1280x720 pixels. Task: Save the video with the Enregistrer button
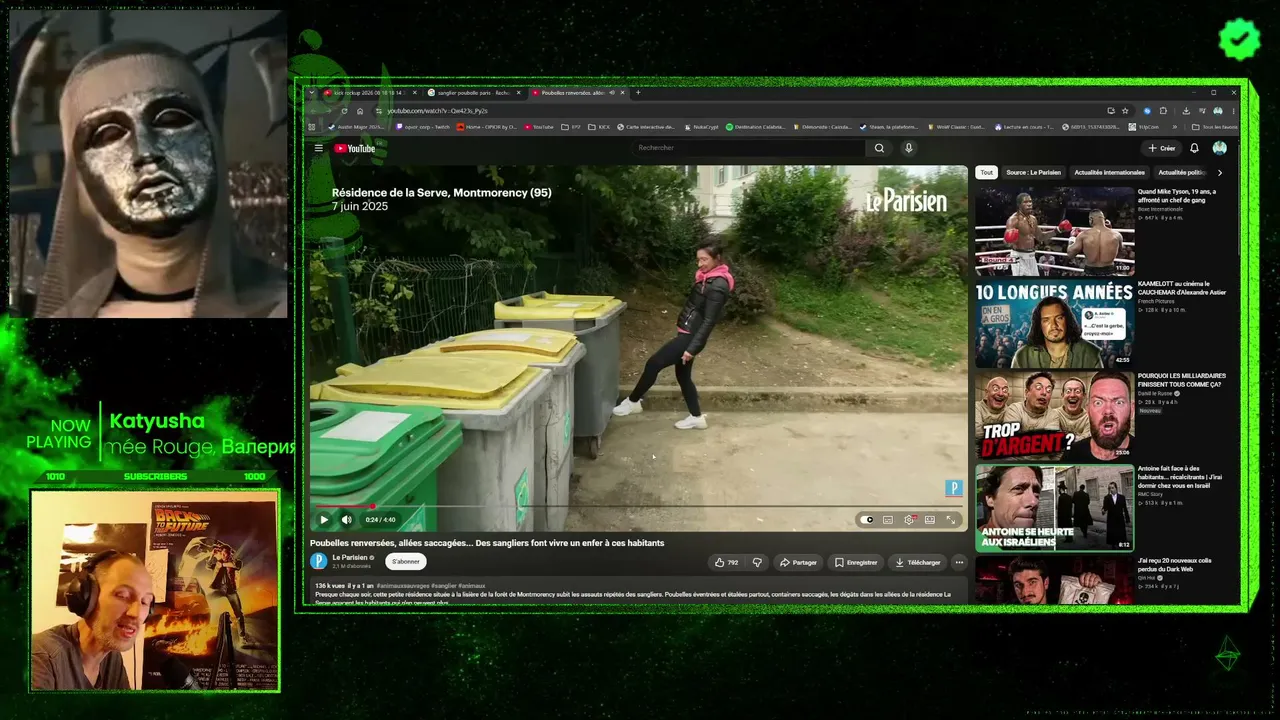[856, 562]
